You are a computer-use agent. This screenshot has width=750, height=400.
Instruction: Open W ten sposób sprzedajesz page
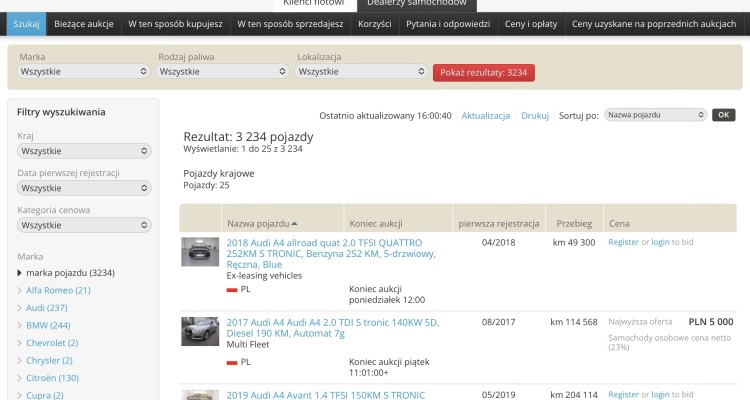coord(290,24)
